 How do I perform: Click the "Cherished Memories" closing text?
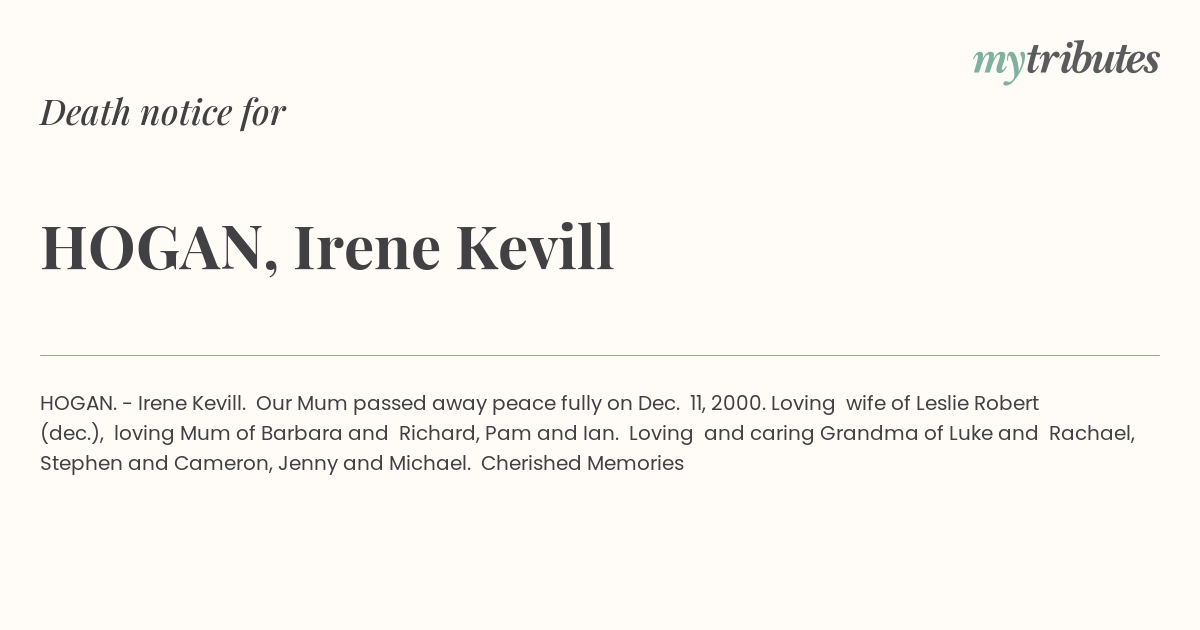582,464
